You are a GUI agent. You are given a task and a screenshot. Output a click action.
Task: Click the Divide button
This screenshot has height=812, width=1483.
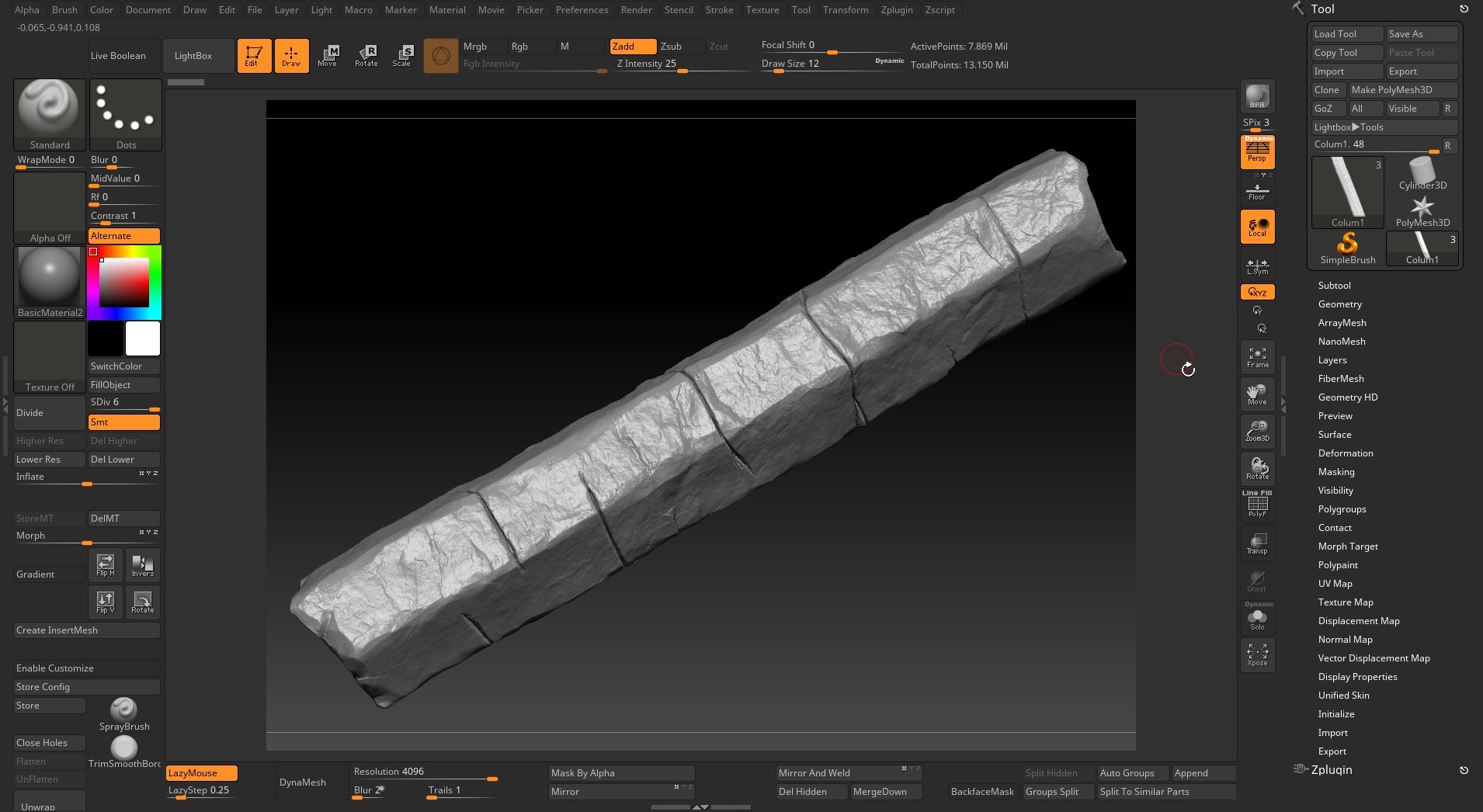pyautogui.click(x=50, y=413)
